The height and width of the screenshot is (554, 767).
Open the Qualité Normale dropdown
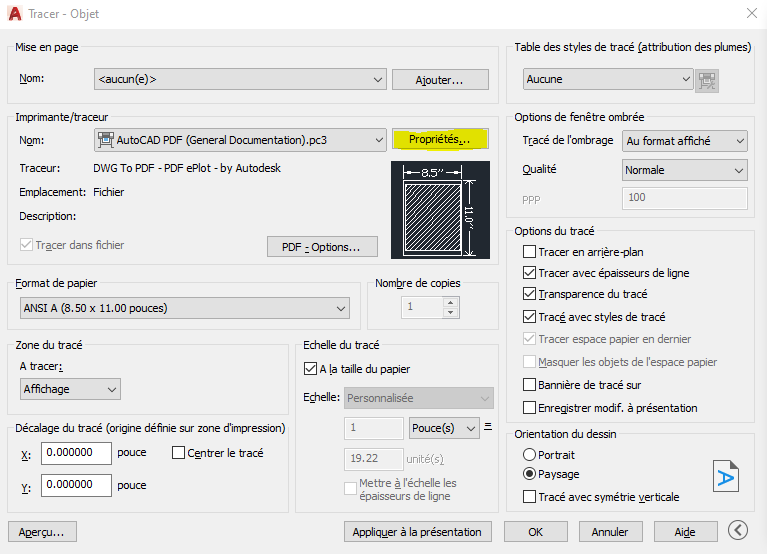coord(685,170)
